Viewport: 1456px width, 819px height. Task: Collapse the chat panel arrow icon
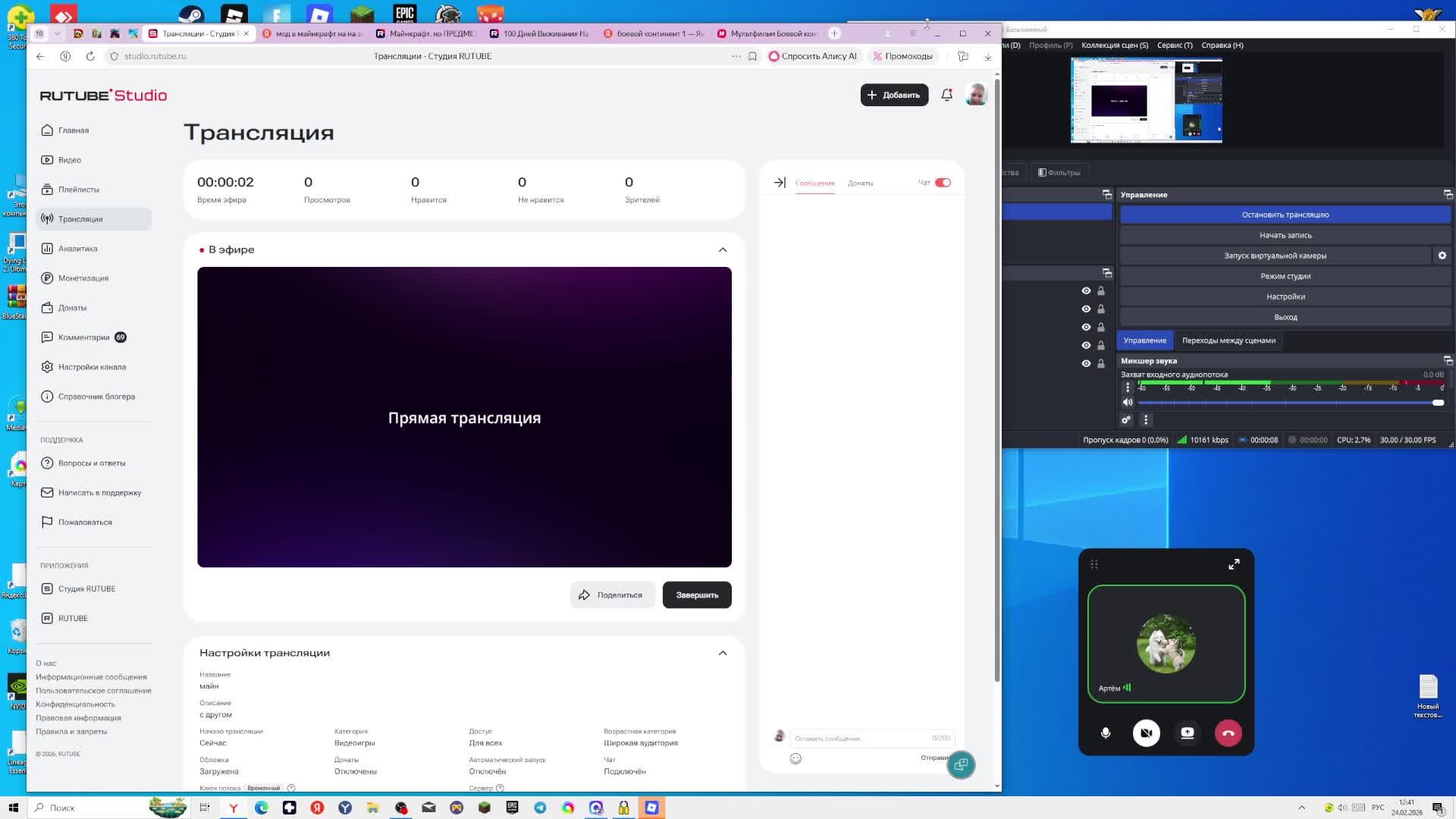click(780, 183)
